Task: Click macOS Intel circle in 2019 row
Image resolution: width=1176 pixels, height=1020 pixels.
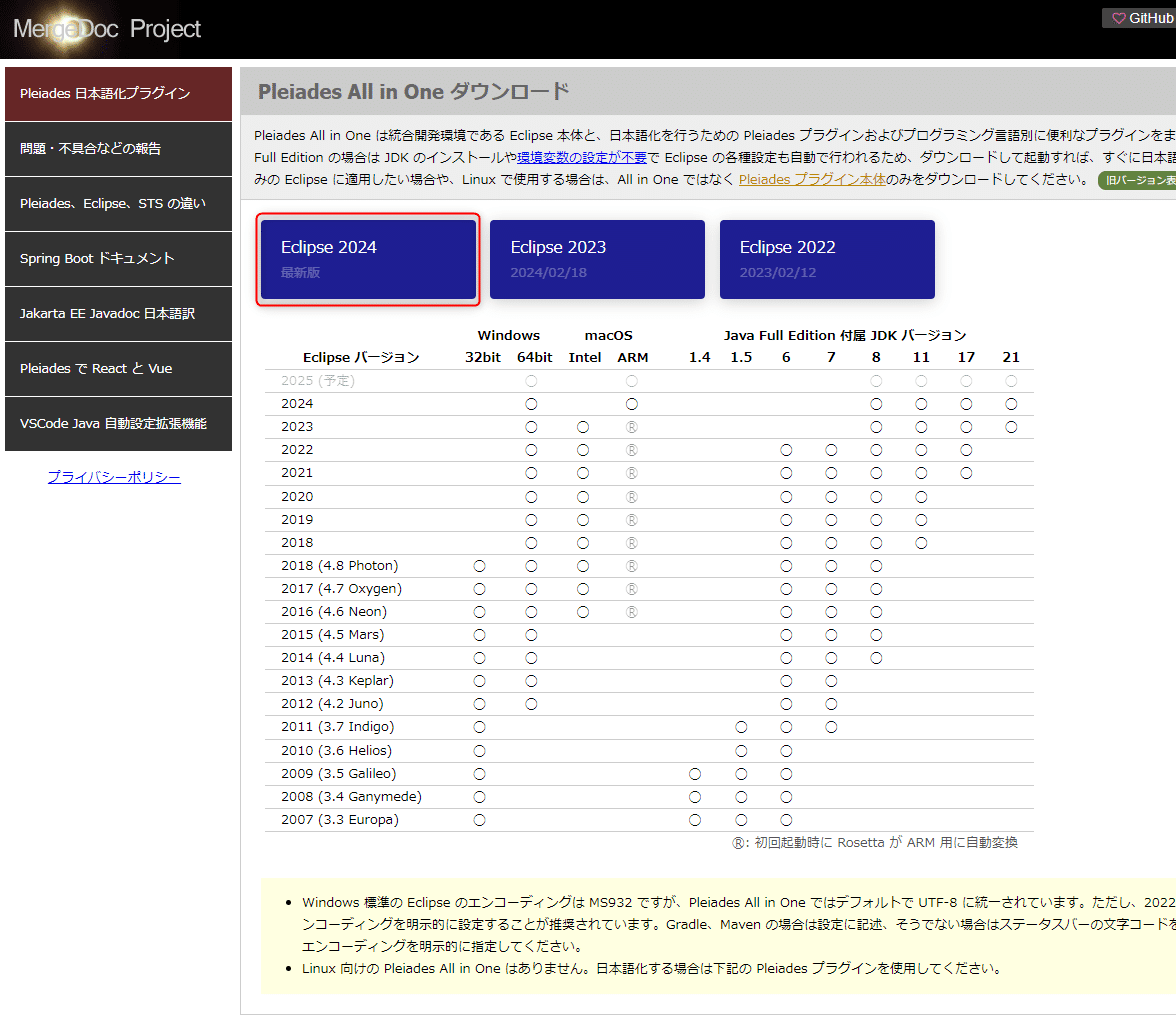Action: tap(583, 520)
